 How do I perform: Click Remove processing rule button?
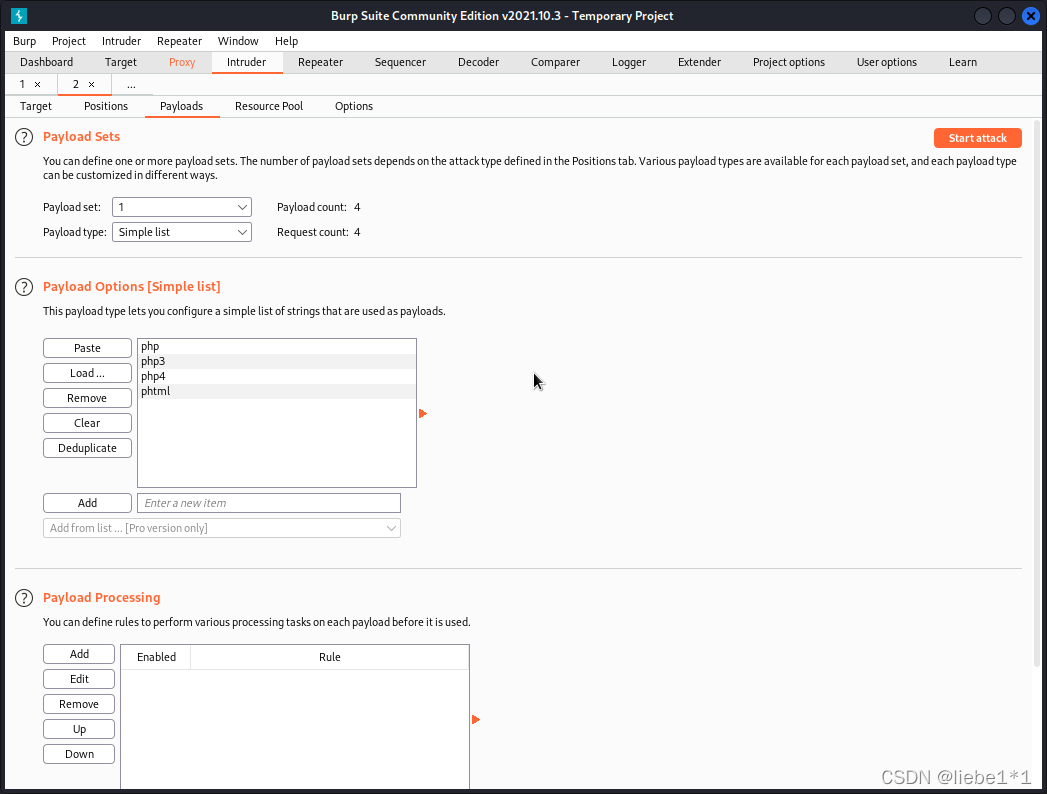point(79,704)
